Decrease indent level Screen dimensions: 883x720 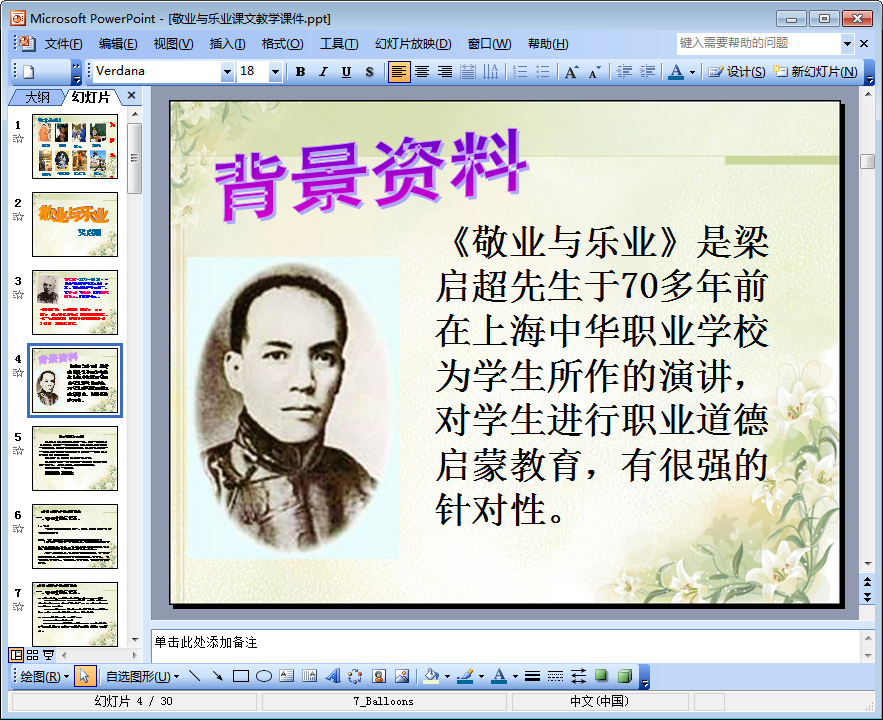pyautogui.click(x=624, y=71)
